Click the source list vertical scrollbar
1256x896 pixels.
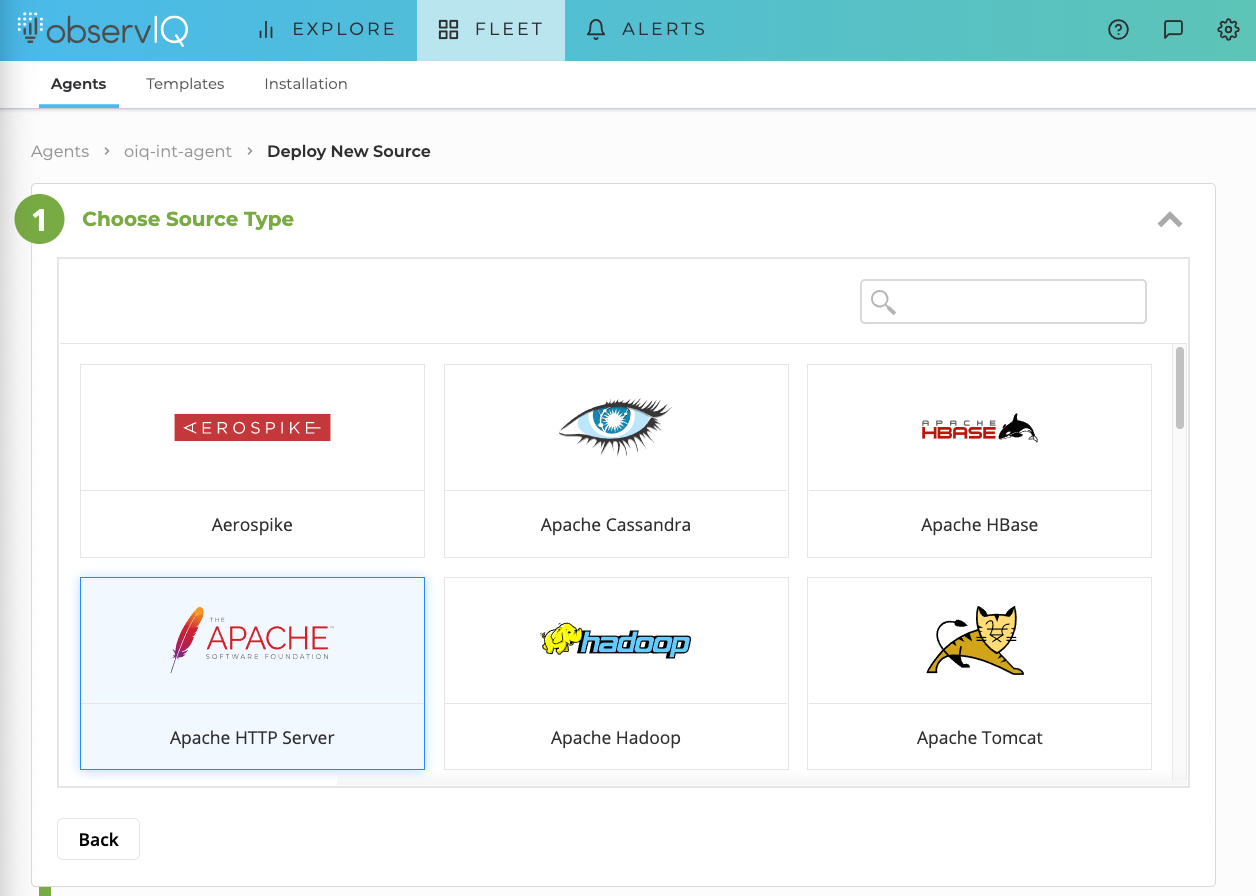pos(1180,388)
